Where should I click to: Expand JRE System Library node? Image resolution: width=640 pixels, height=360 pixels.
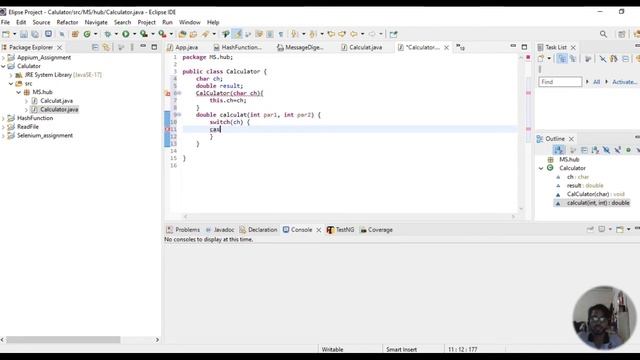click(x=11, y=75)
